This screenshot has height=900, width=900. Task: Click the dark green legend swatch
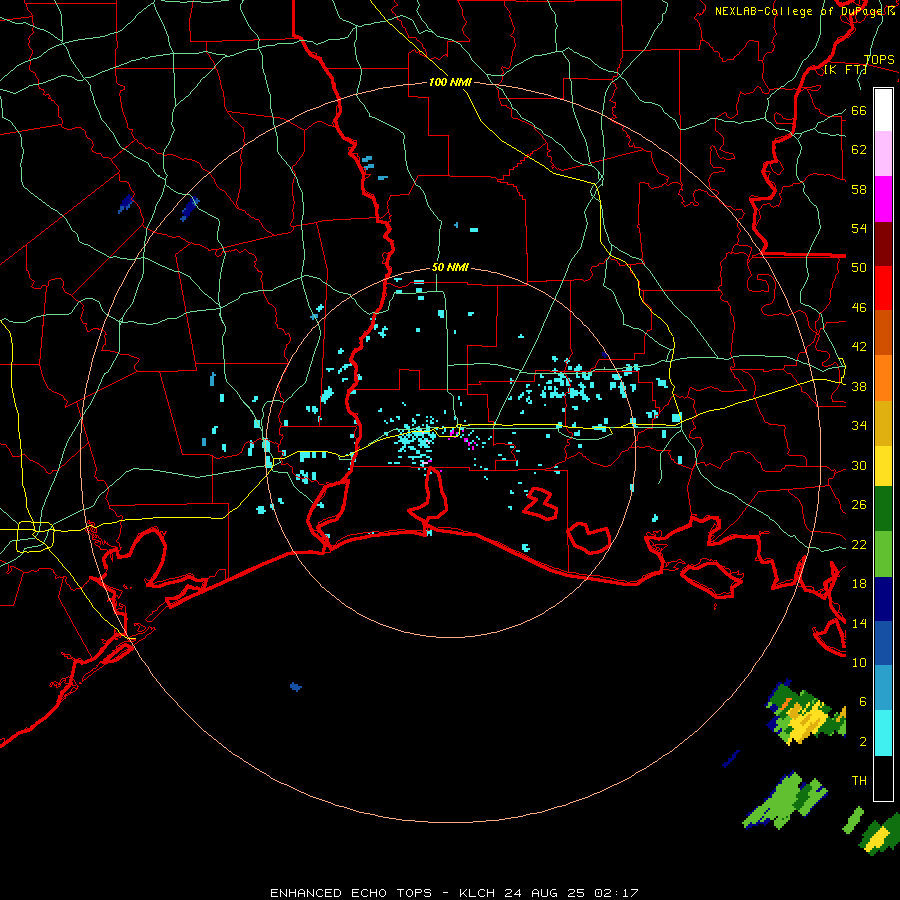883,509
